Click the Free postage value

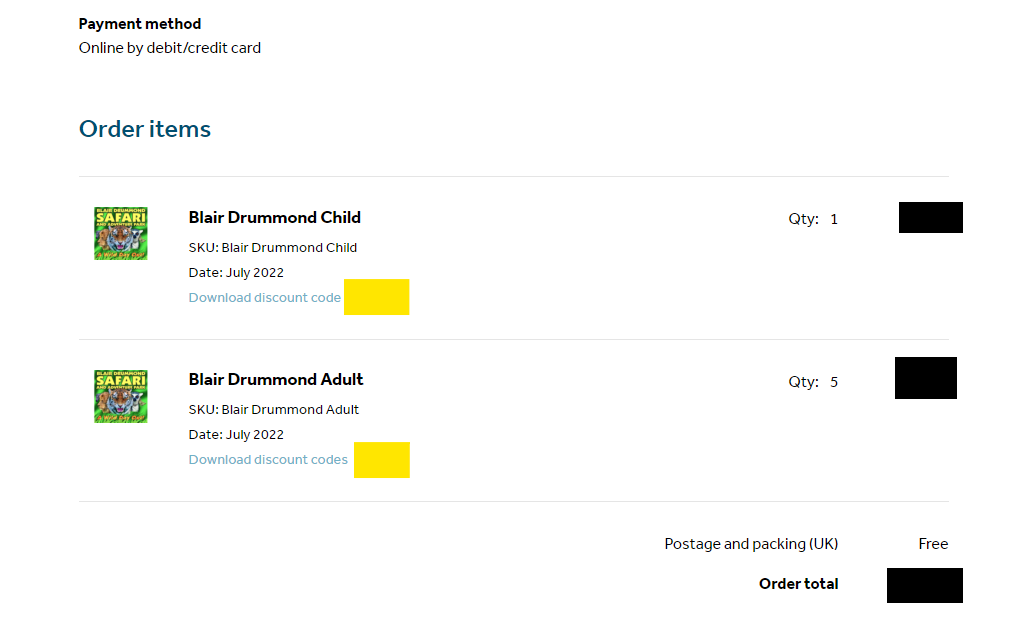click(932, 544)
